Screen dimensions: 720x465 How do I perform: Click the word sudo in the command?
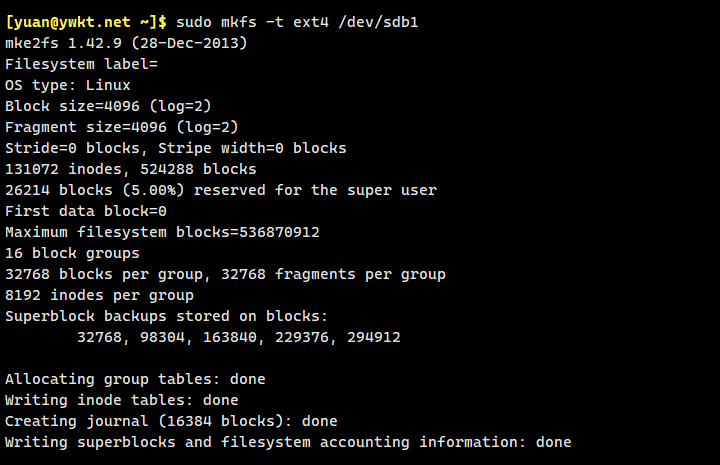198,21
